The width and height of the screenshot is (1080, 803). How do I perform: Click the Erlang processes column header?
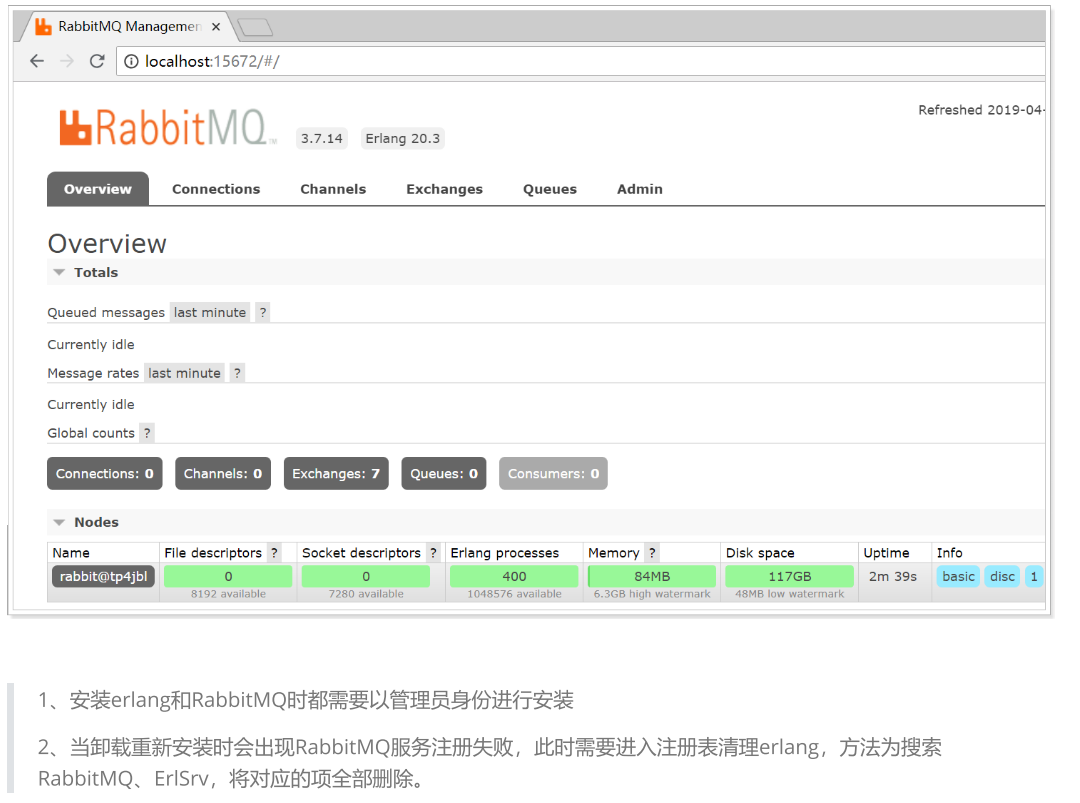coord(504,553)
